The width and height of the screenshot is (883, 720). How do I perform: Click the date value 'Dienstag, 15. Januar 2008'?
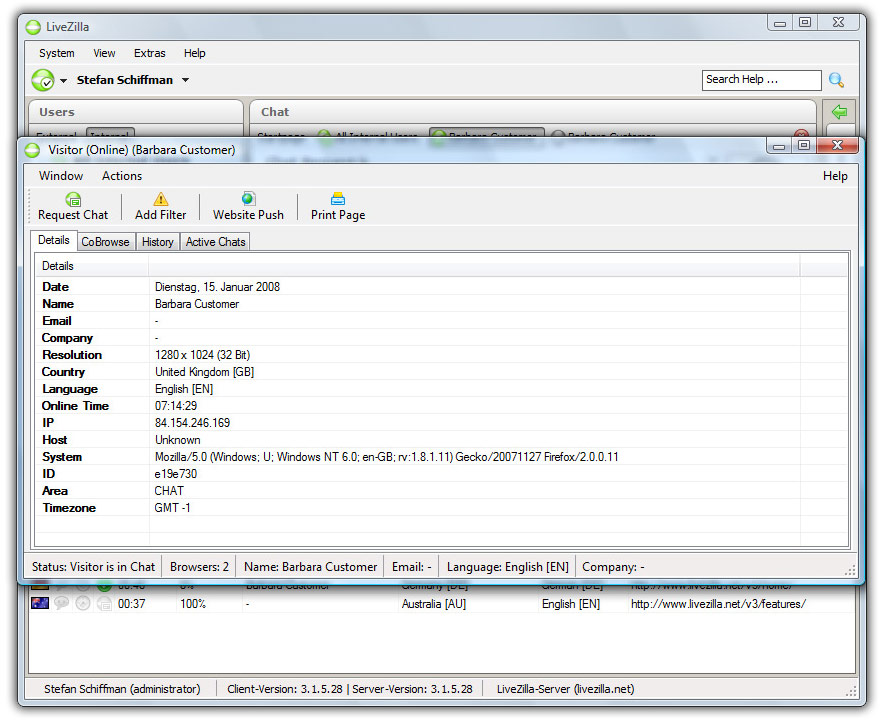[217, 287]
